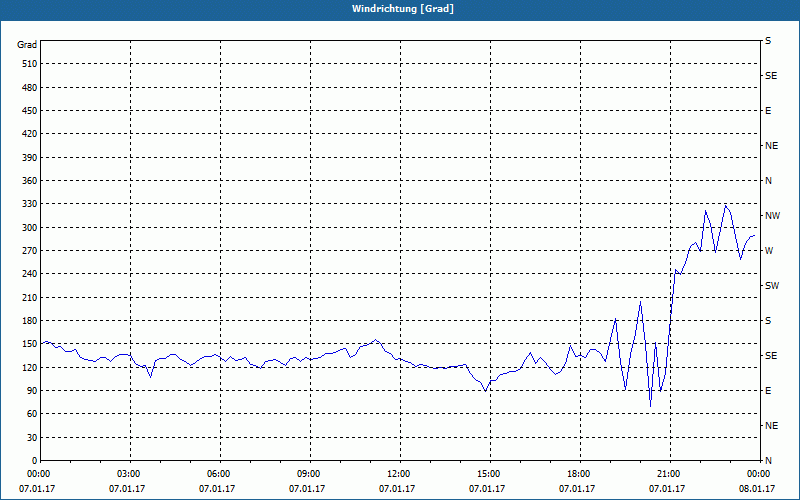
Task: Click the 180 degree axis label
Action: point(30,321)
